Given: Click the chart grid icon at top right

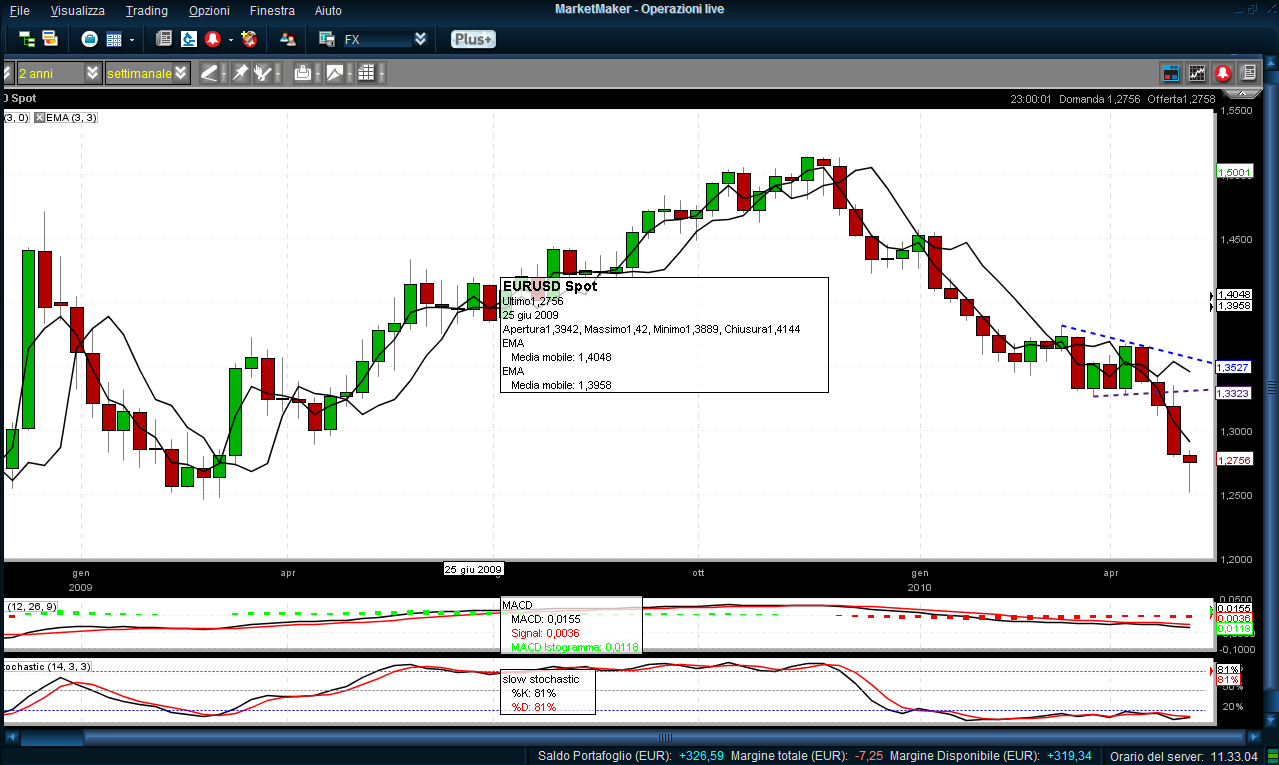Looking at the screenshot, I should point(1196,73).
